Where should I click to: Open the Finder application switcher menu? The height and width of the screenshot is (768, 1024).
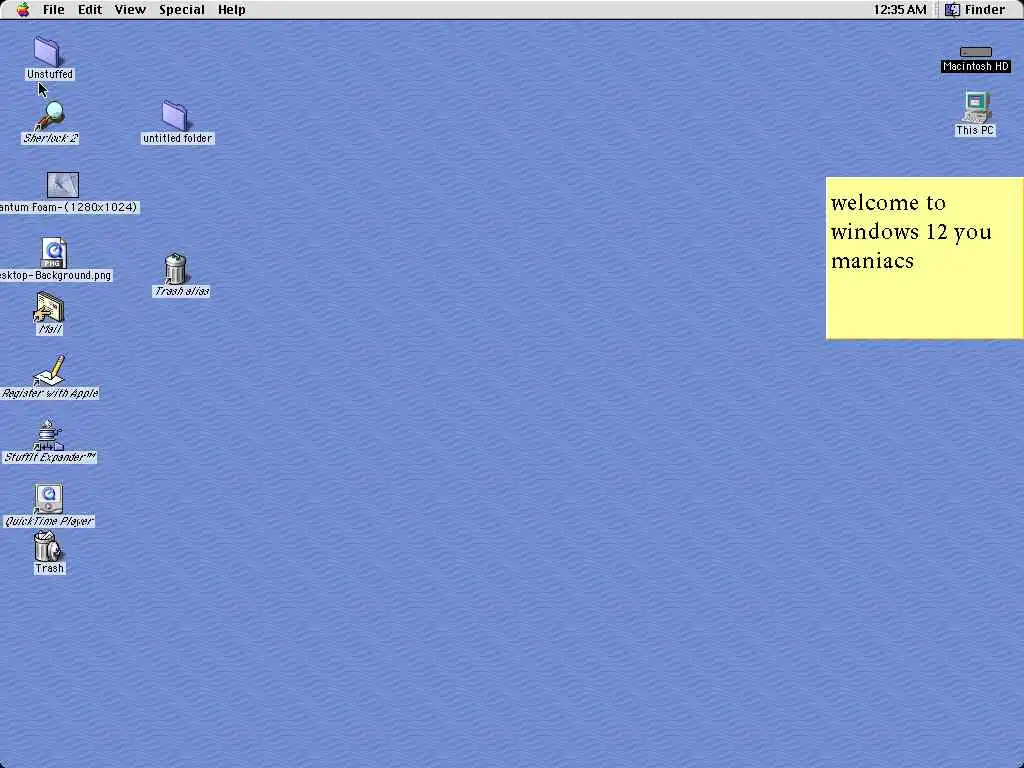[x=975, y=10]
